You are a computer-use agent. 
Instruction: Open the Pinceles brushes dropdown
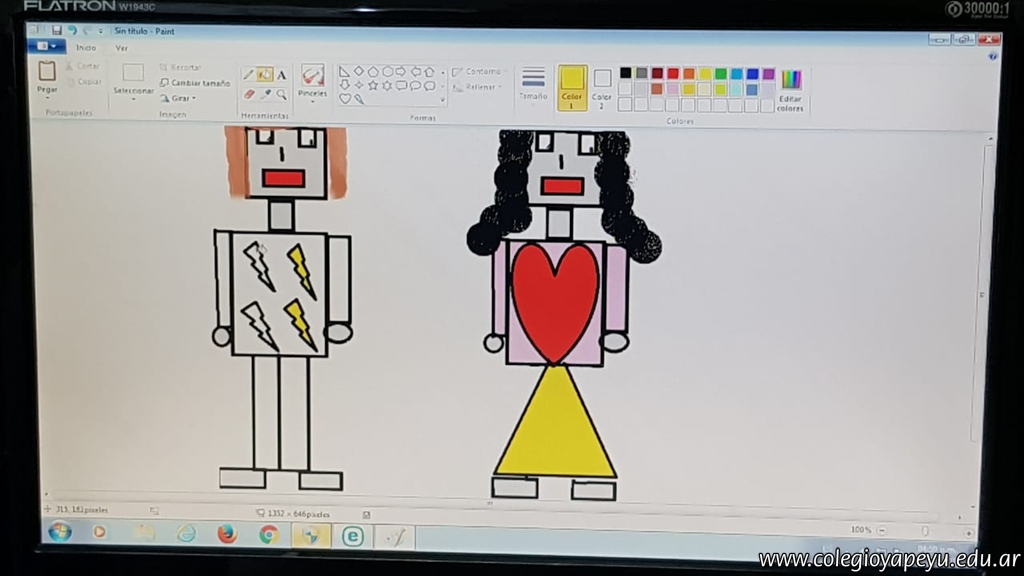click(313, 95)
